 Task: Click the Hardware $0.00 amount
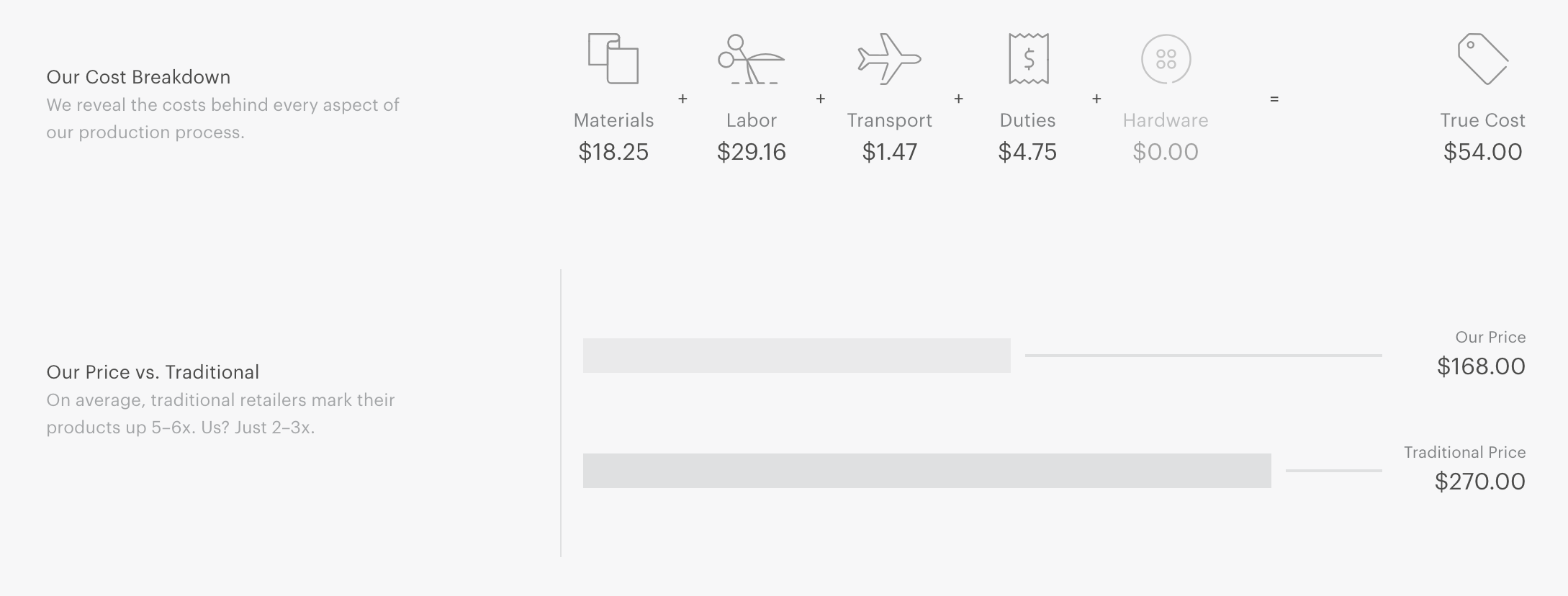tap(1166, 152)
